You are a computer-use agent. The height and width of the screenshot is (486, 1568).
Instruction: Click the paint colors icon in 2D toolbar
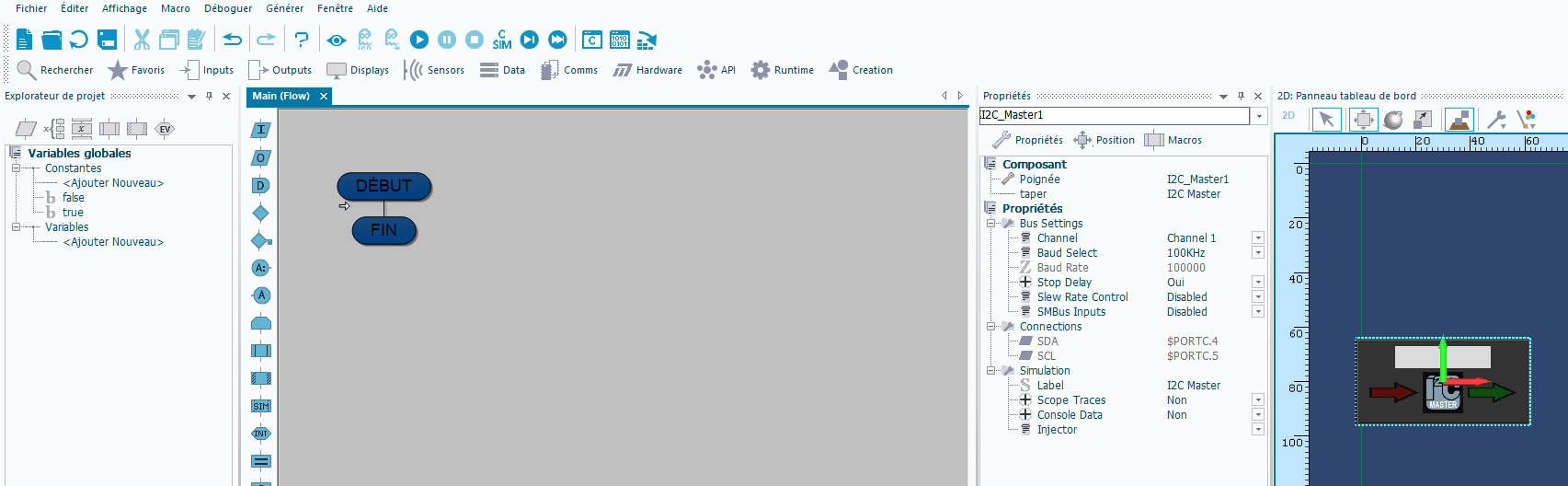tap(1527, 120)
